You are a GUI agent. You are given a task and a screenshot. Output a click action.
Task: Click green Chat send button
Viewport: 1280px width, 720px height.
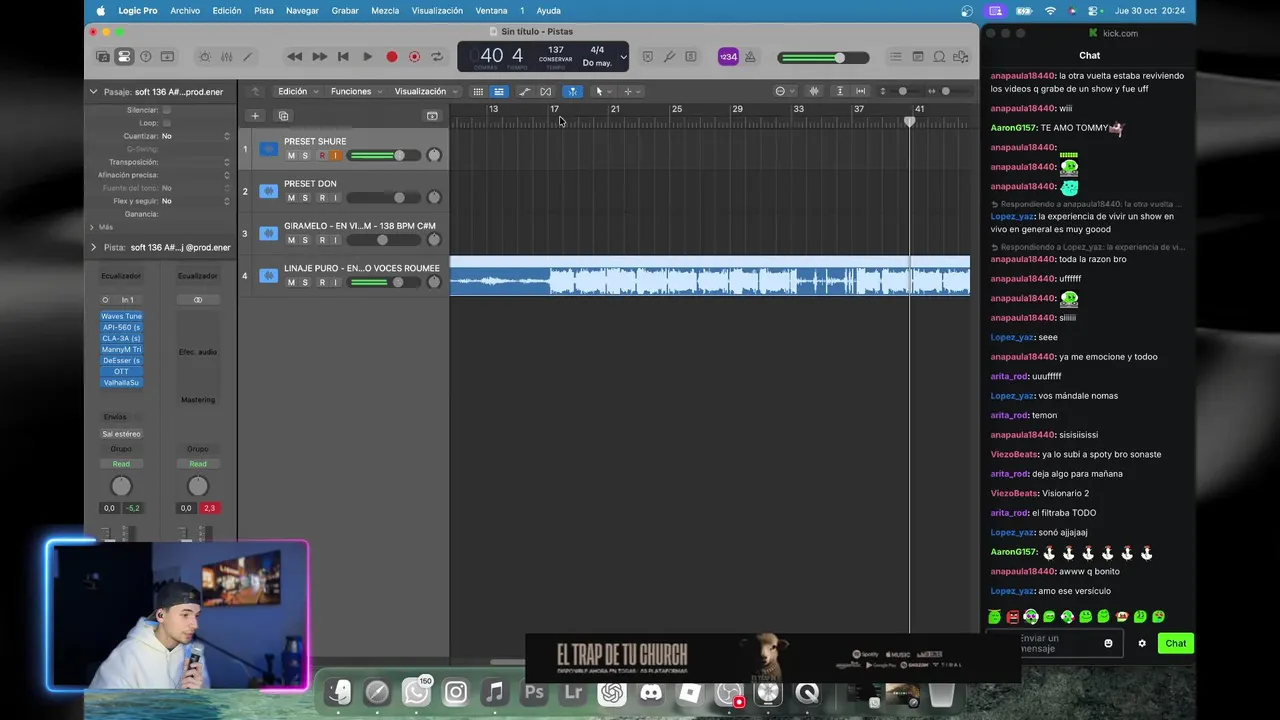pyautogui.click(x=1176, y=643)
